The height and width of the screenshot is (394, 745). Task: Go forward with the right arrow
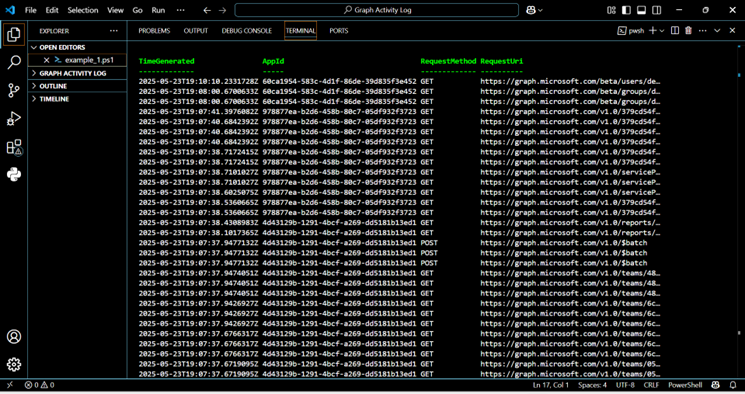click(x=222, y=10)
